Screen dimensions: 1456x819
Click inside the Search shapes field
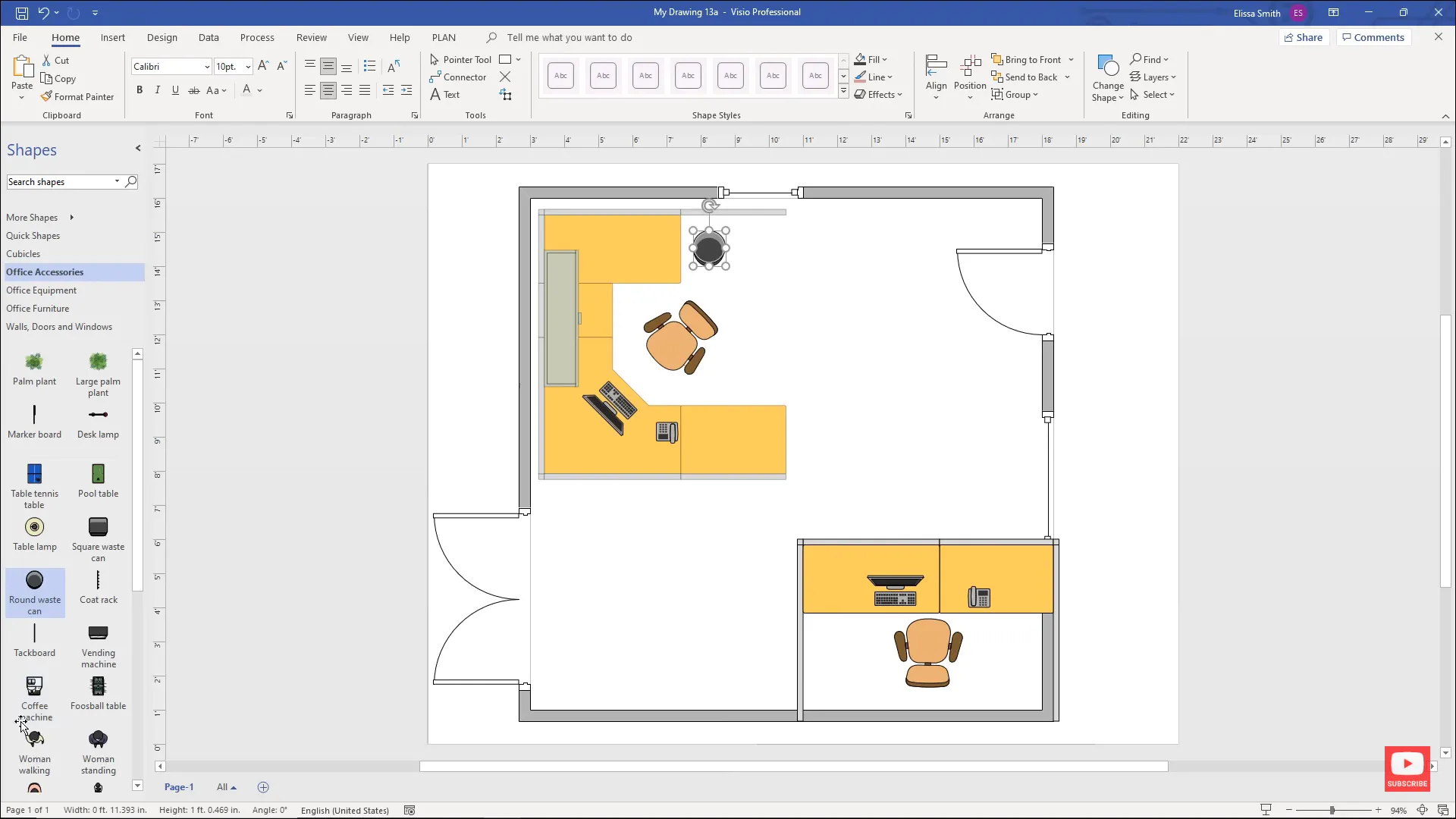(x=61, y=181)
